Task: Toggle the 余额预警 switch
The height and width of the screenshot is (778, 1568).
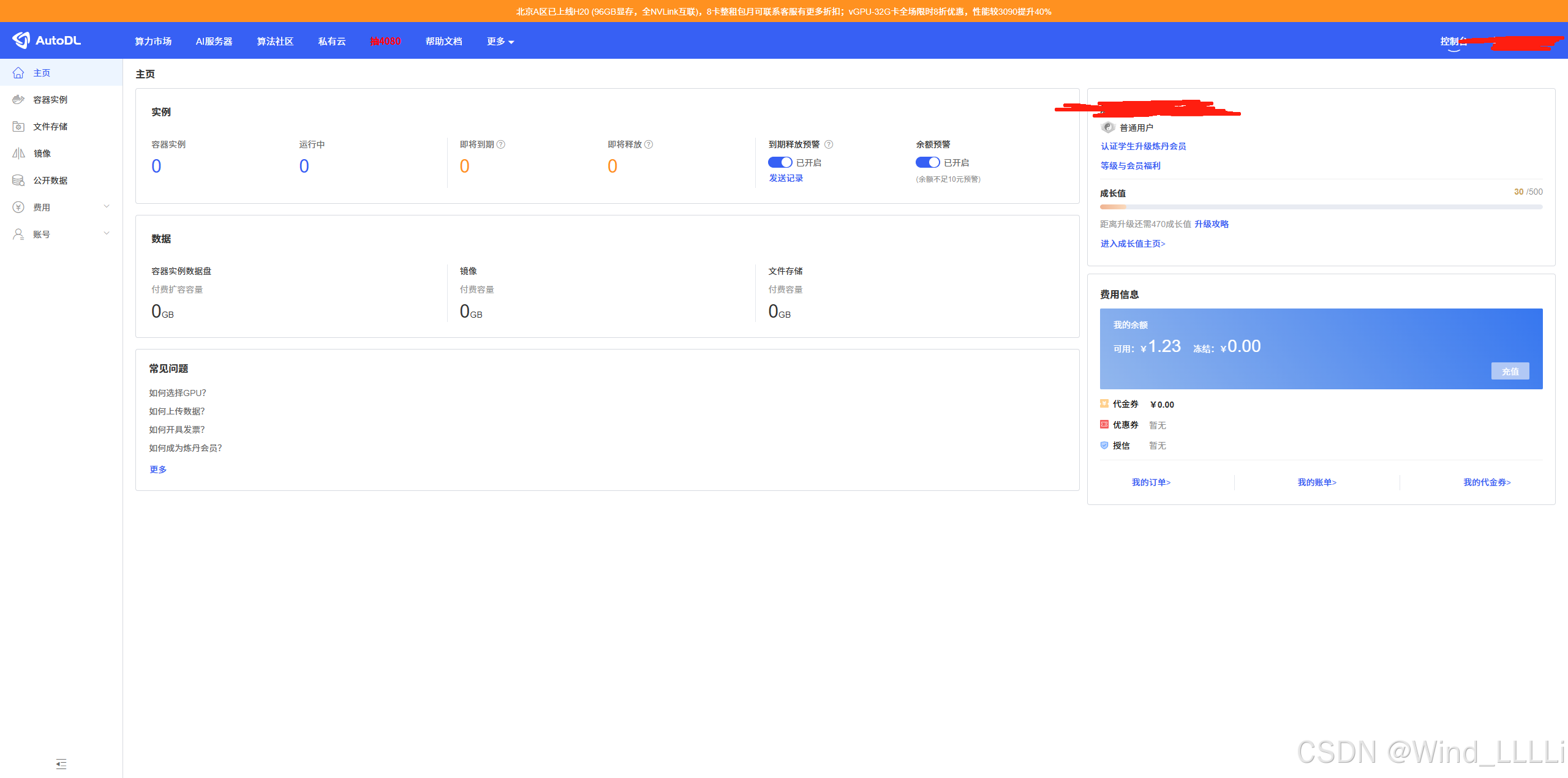Action: (927, 162)
